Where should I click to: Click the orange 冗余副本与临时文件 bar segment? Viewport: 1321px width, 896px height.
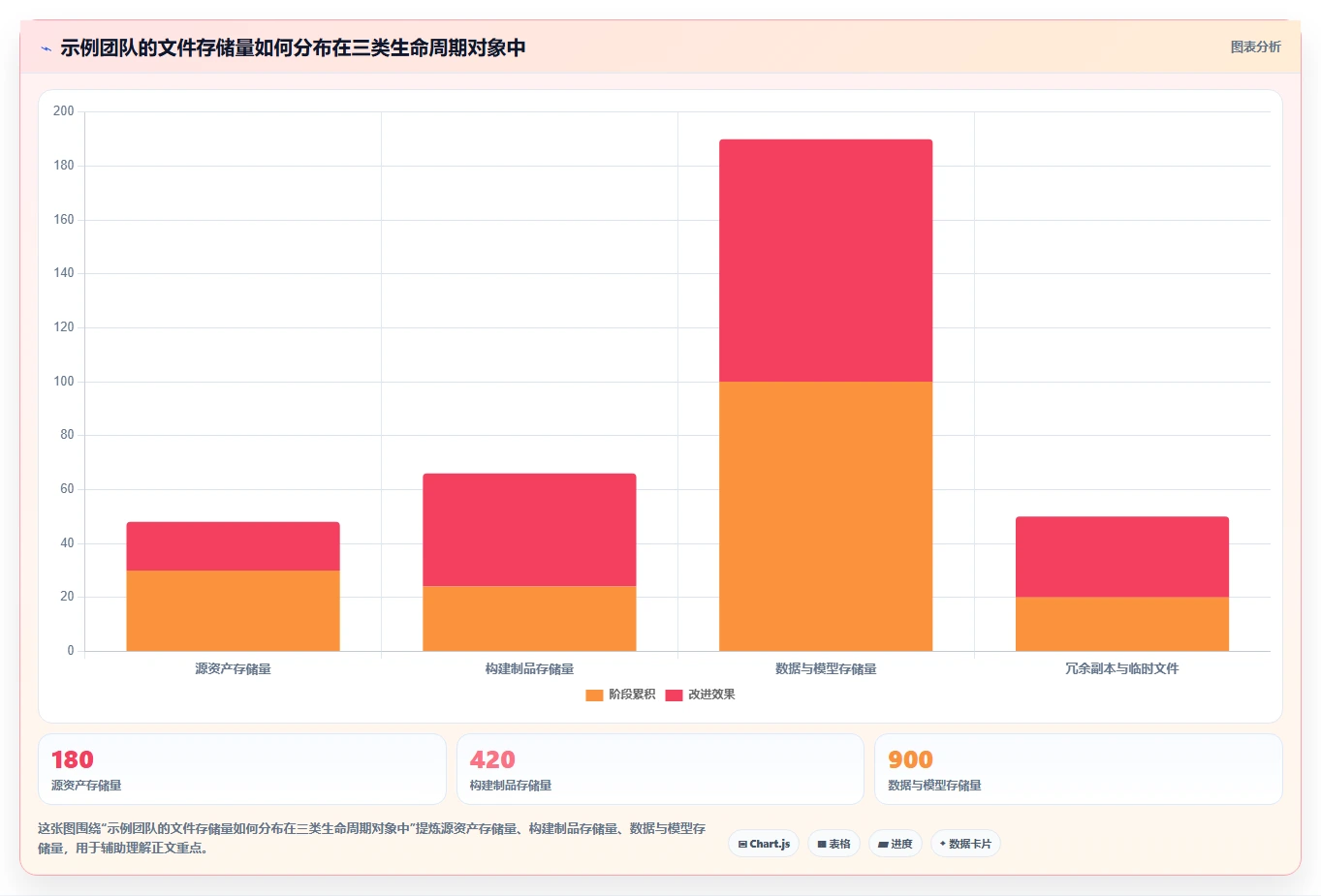(1122, 624)
